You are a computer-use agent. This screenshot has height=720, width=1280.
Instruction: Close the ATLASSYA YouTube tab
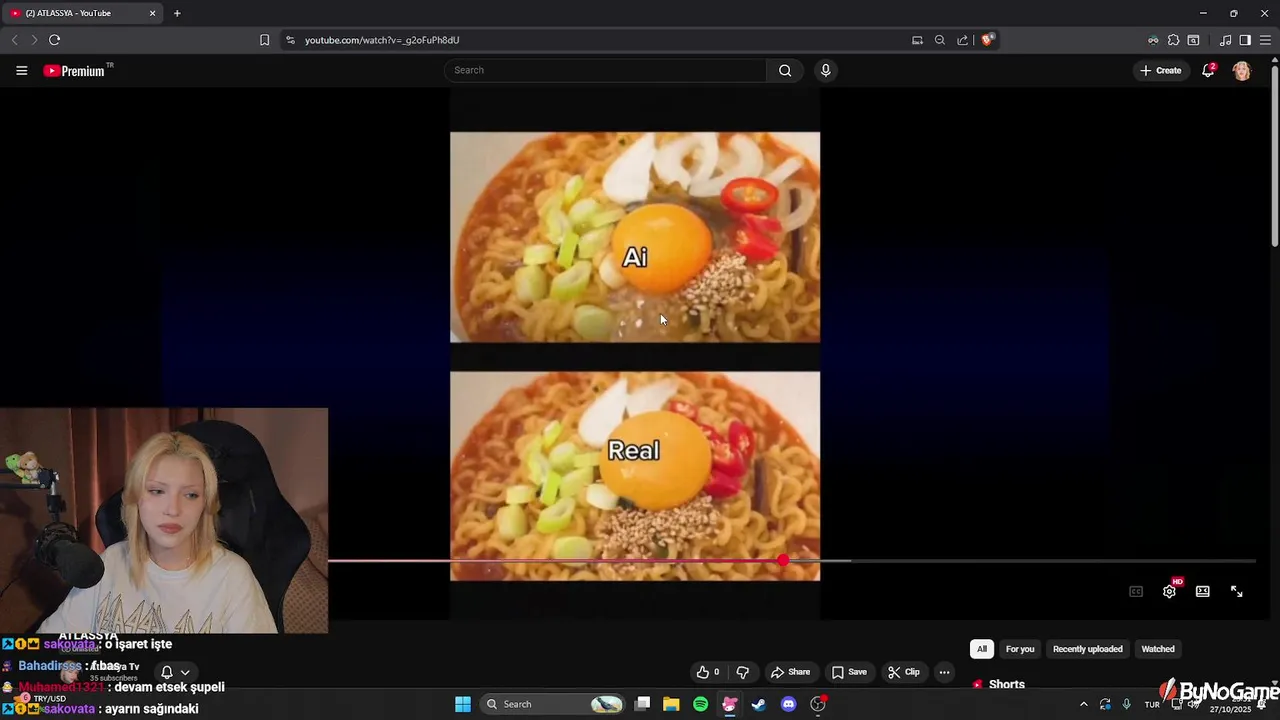click(152, 13)
